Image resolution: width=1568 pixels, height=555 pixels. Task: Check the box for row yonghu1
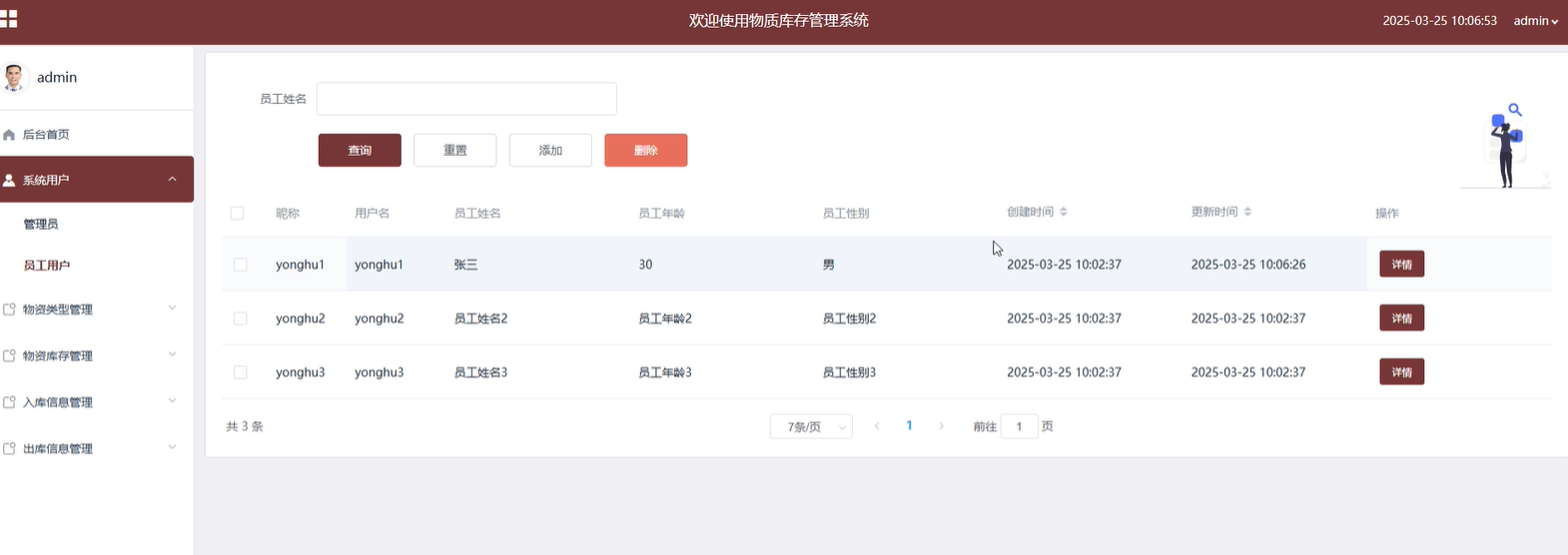(240, 265)
